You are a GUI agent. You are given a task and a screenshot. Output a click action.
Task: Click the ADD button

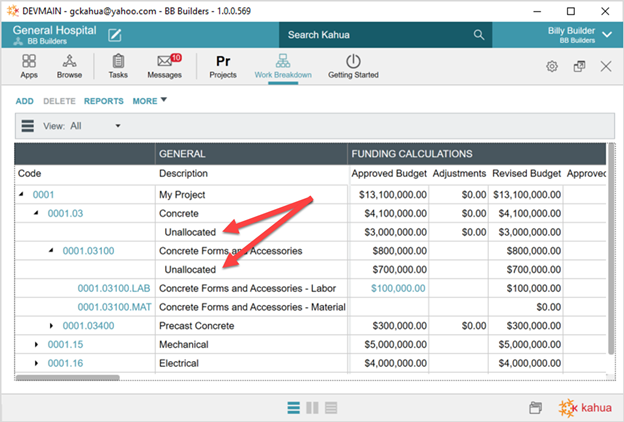pos(25,101)
